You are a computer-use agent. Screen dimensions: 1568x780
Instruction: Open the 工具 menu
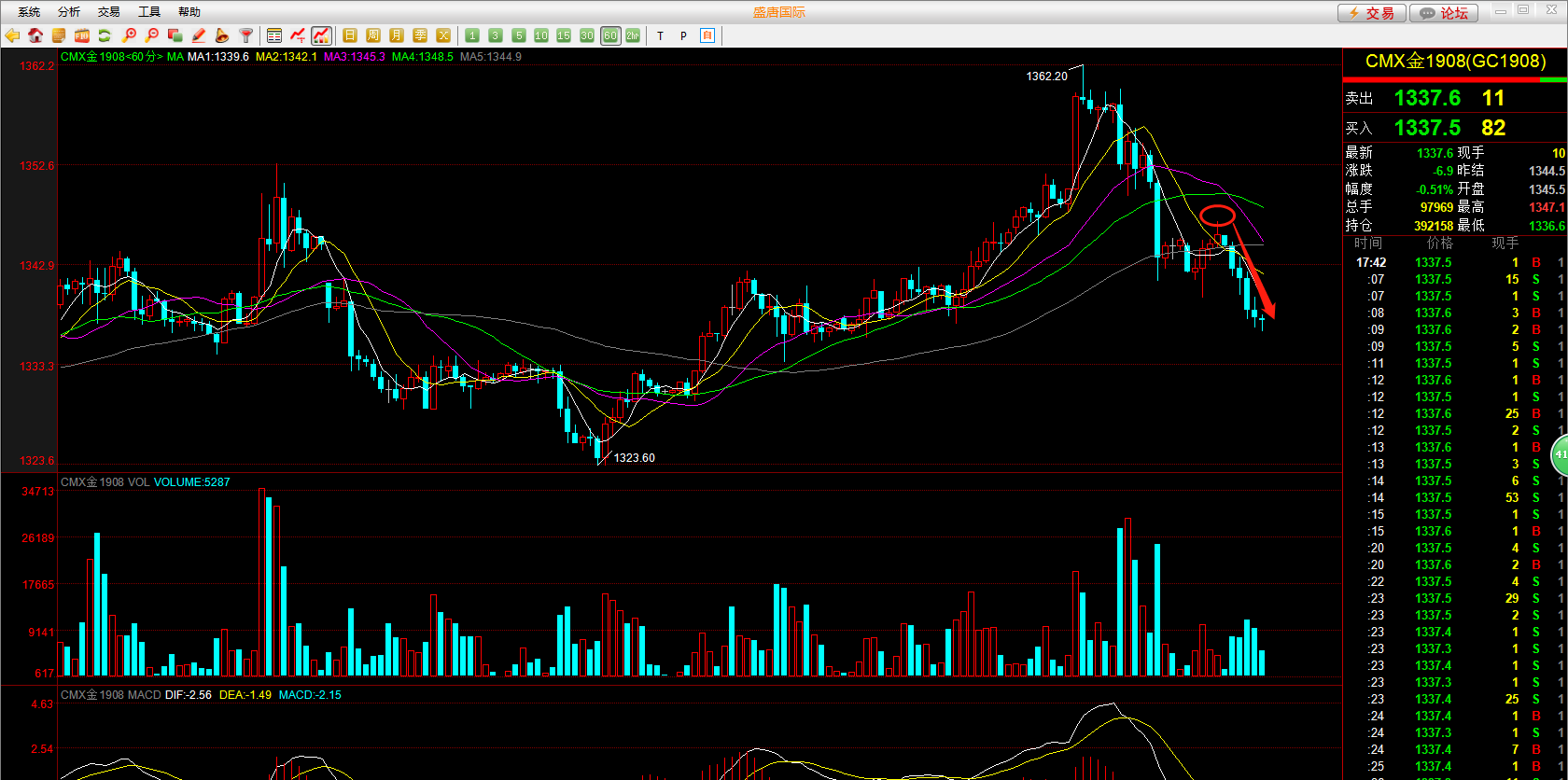click(149, 12)
